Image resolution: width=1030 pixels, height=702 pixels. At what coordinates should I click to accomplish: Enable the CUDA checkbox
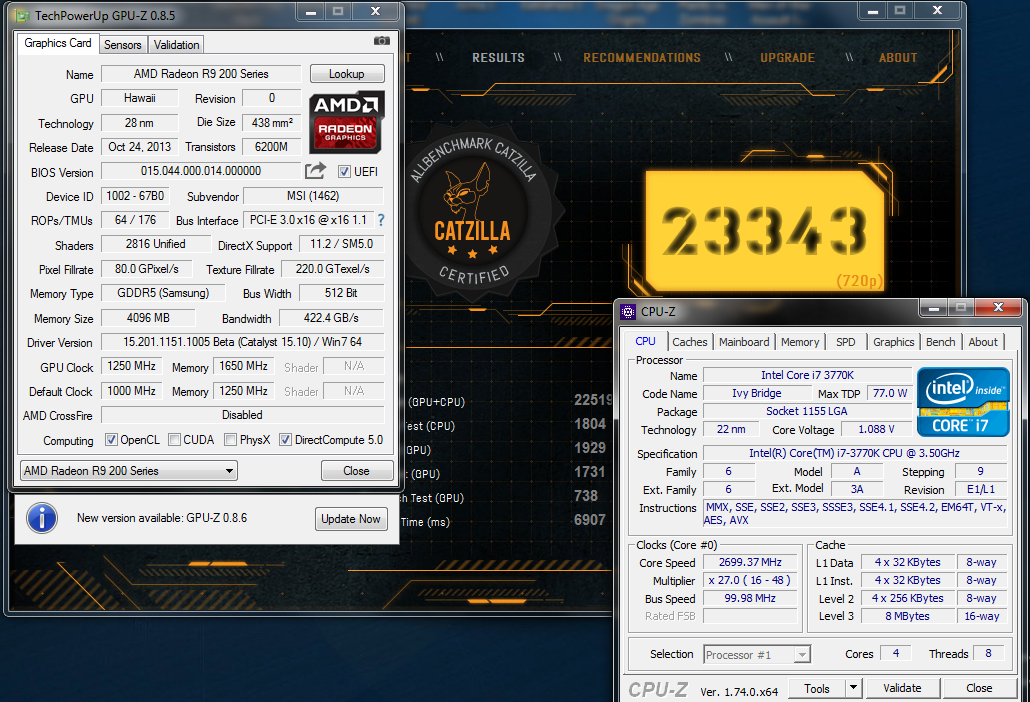coord(174,439)
